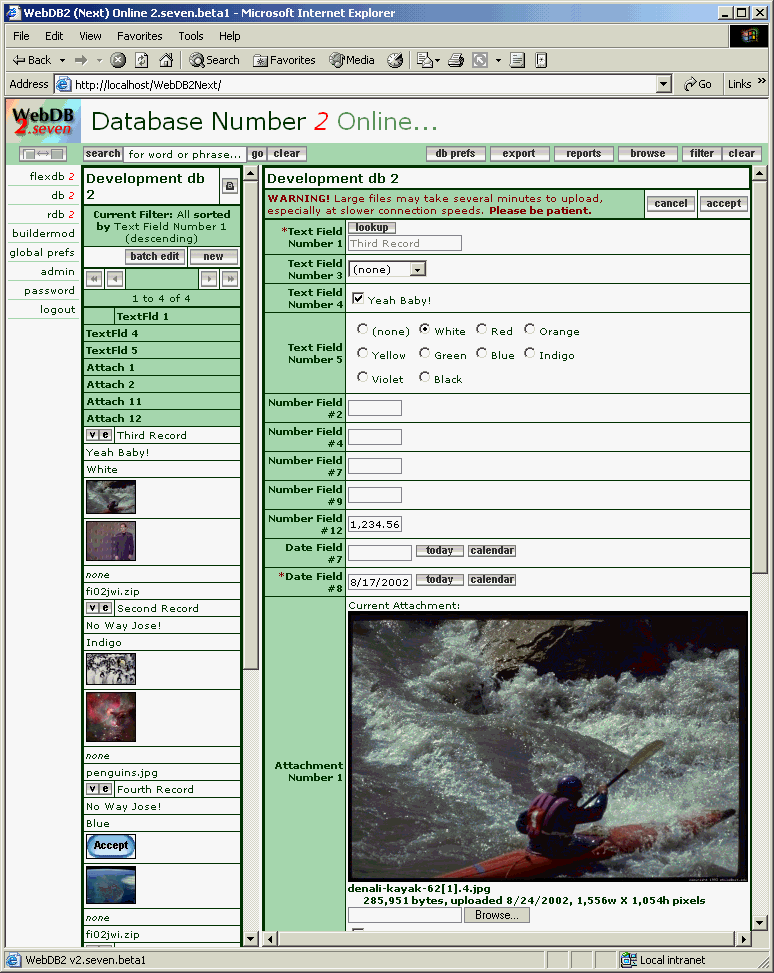
Task: Click the Number Field #12 input
Action: coord(375,524)
